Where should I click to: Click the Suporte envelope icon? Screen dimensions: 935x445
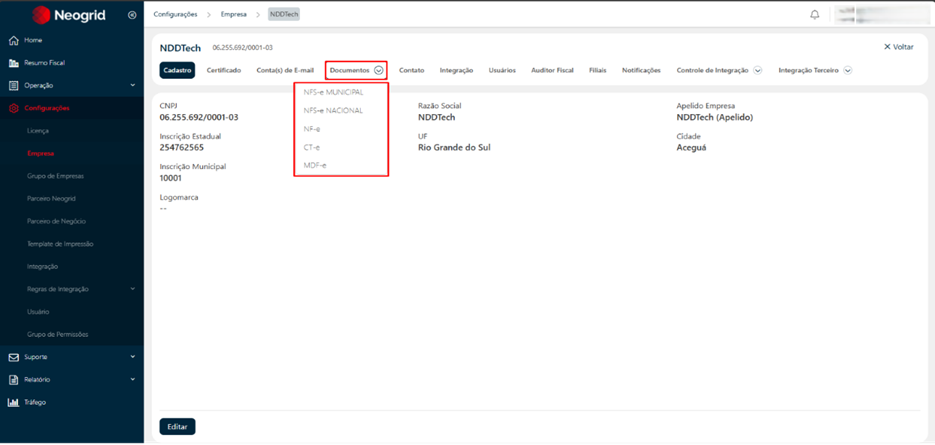14,357
